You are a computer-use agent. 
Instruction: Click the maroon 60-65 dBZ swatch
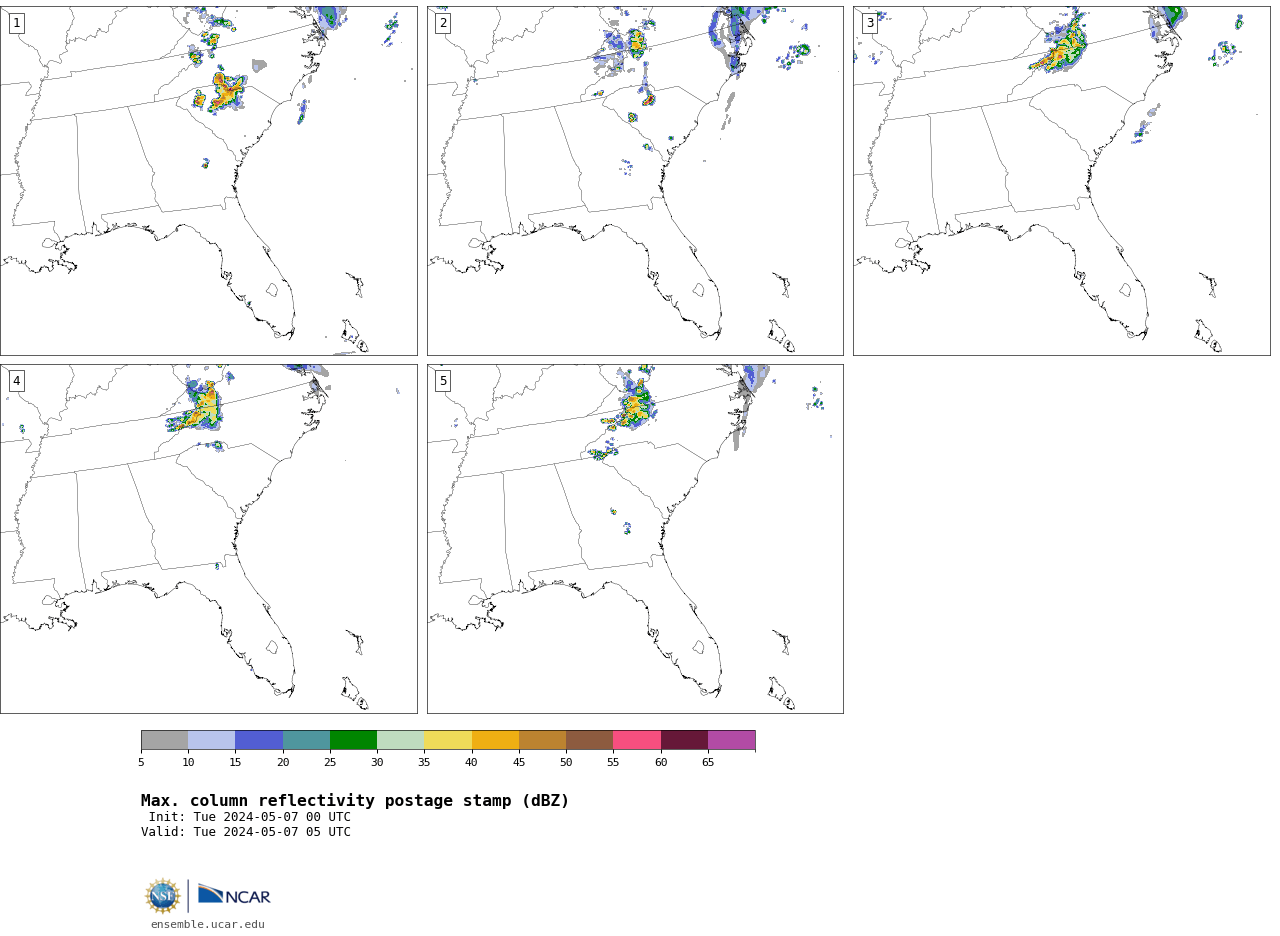click(x=684, y=740)
